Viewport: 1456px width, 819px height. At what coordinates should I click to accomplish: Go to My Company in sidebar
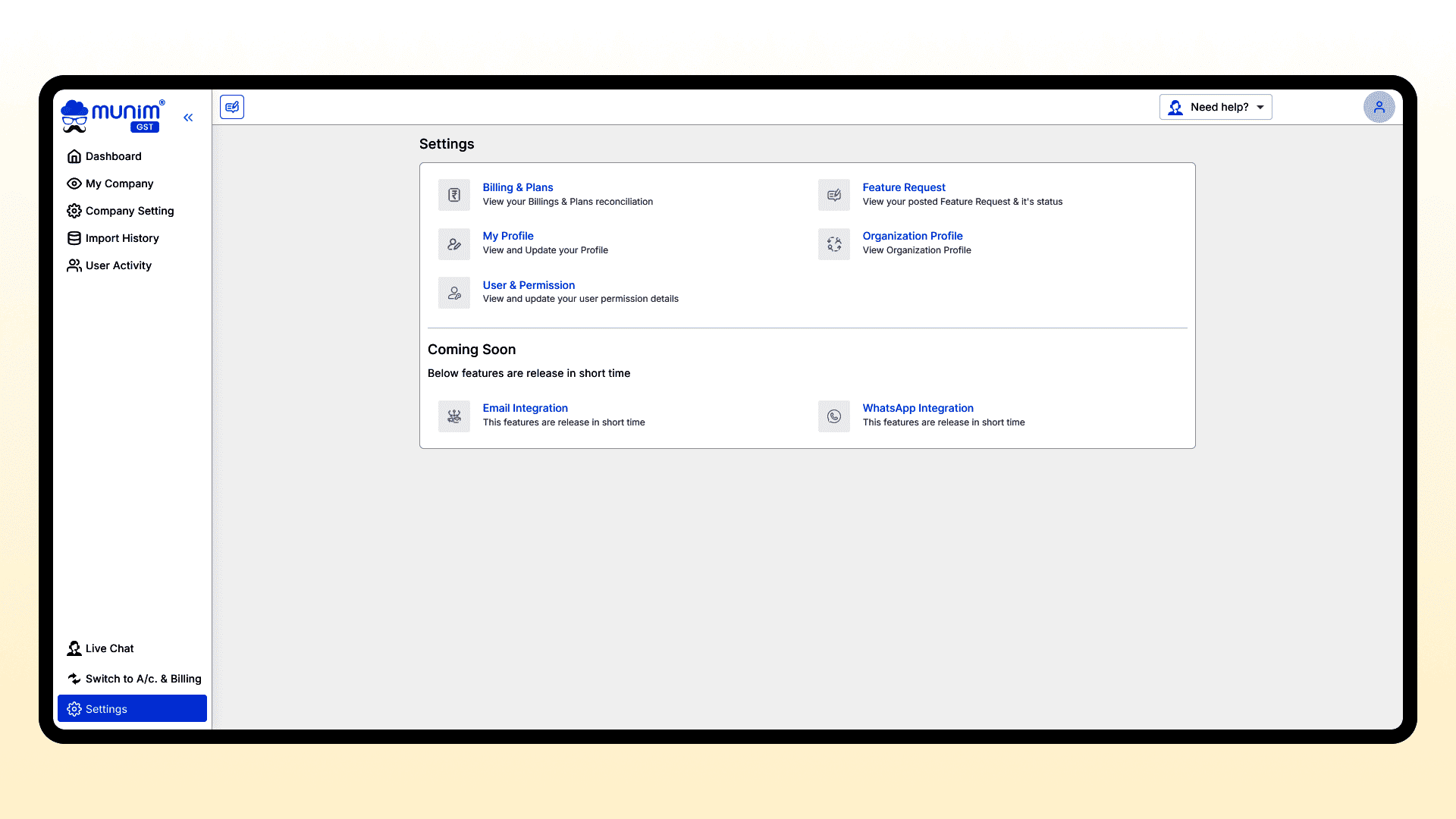click(x=119, y=184)
